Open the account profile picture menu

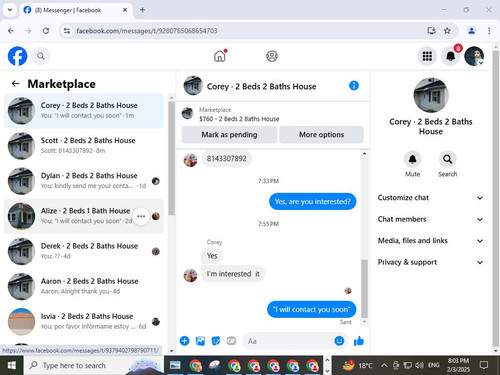(474, 56)
